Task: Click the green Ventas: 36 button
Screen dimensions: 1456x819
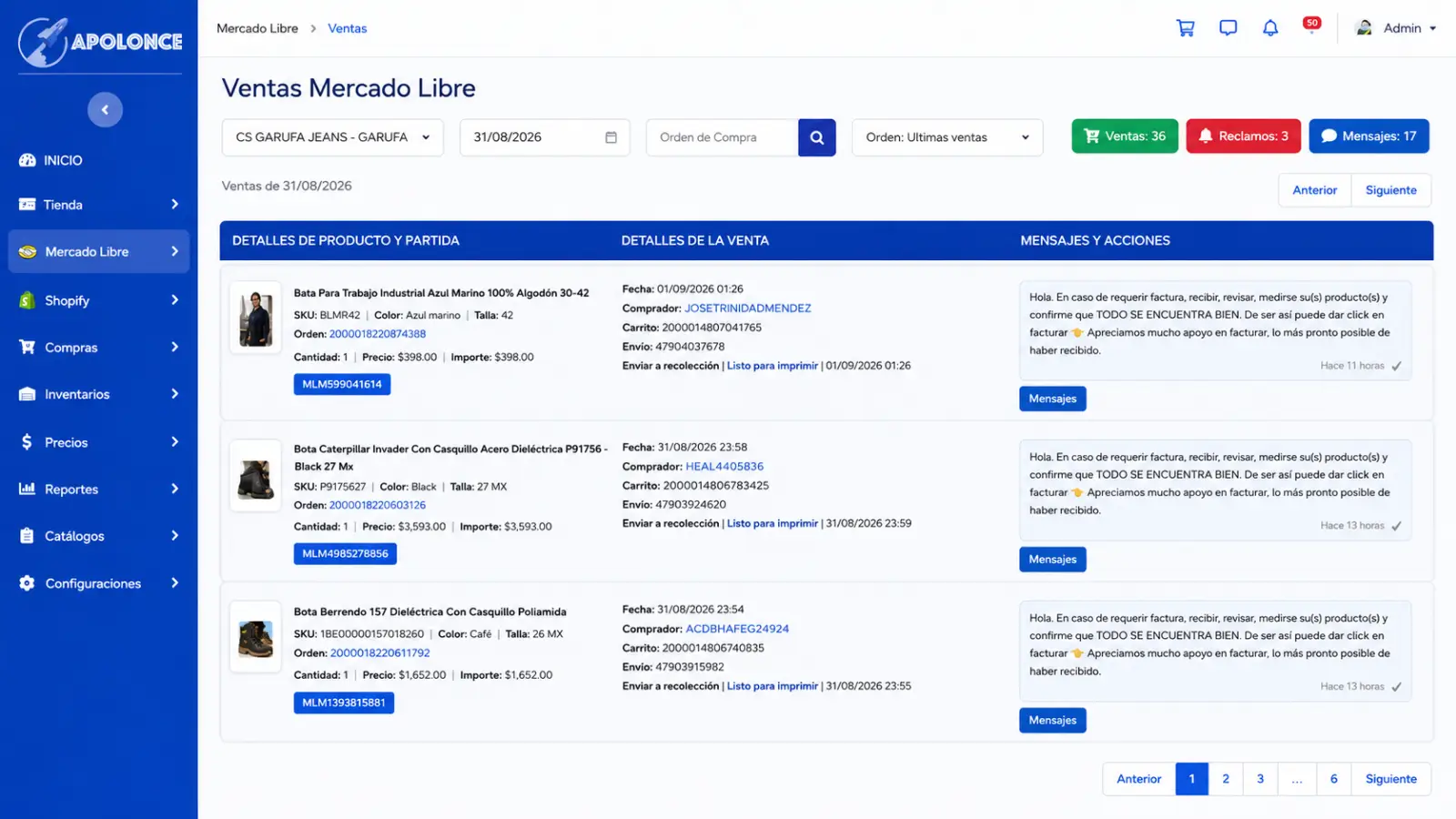Action: point(1125,136)
